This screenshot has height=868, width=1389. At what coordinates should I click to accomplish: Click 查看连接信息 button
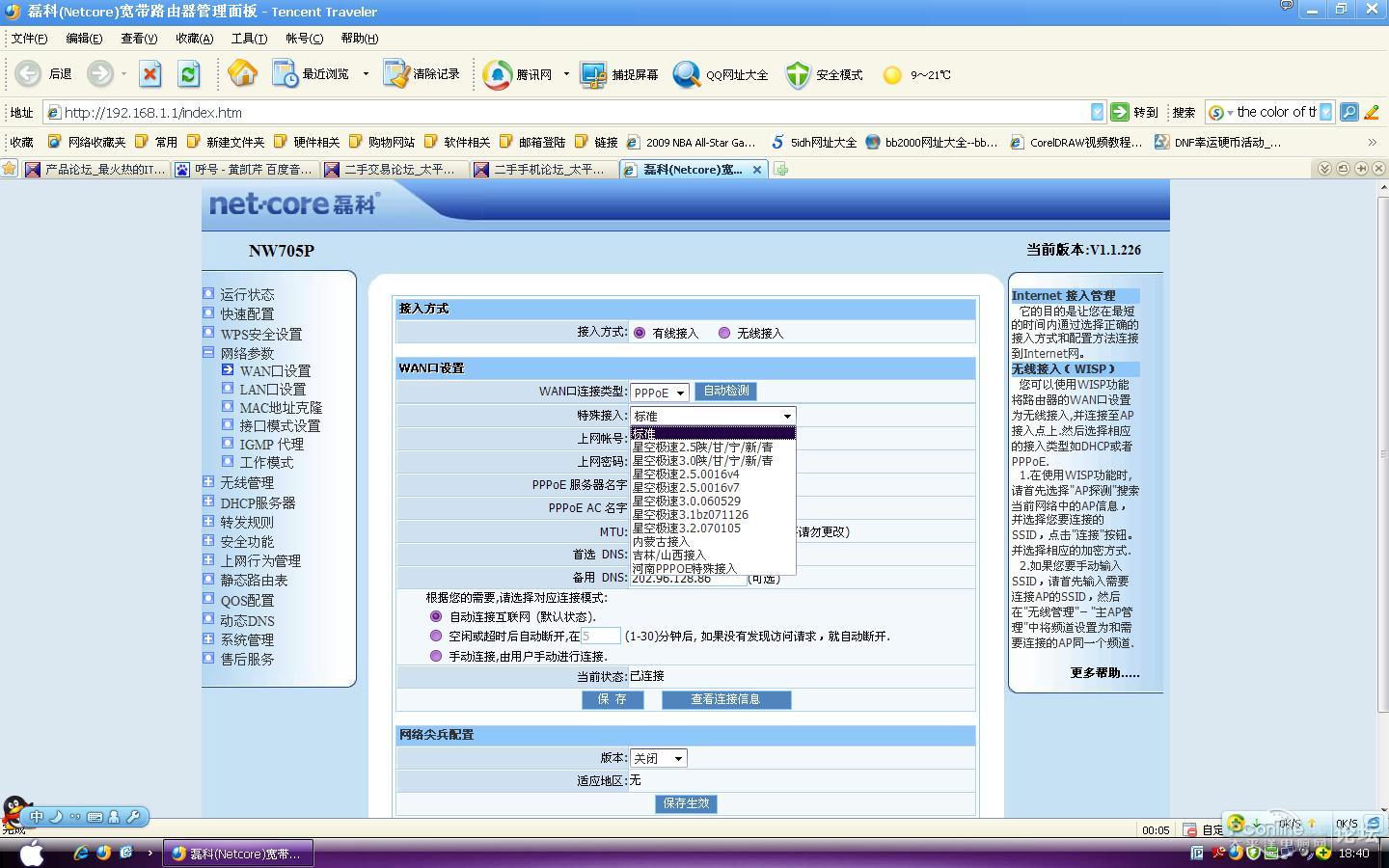(725, 699)
